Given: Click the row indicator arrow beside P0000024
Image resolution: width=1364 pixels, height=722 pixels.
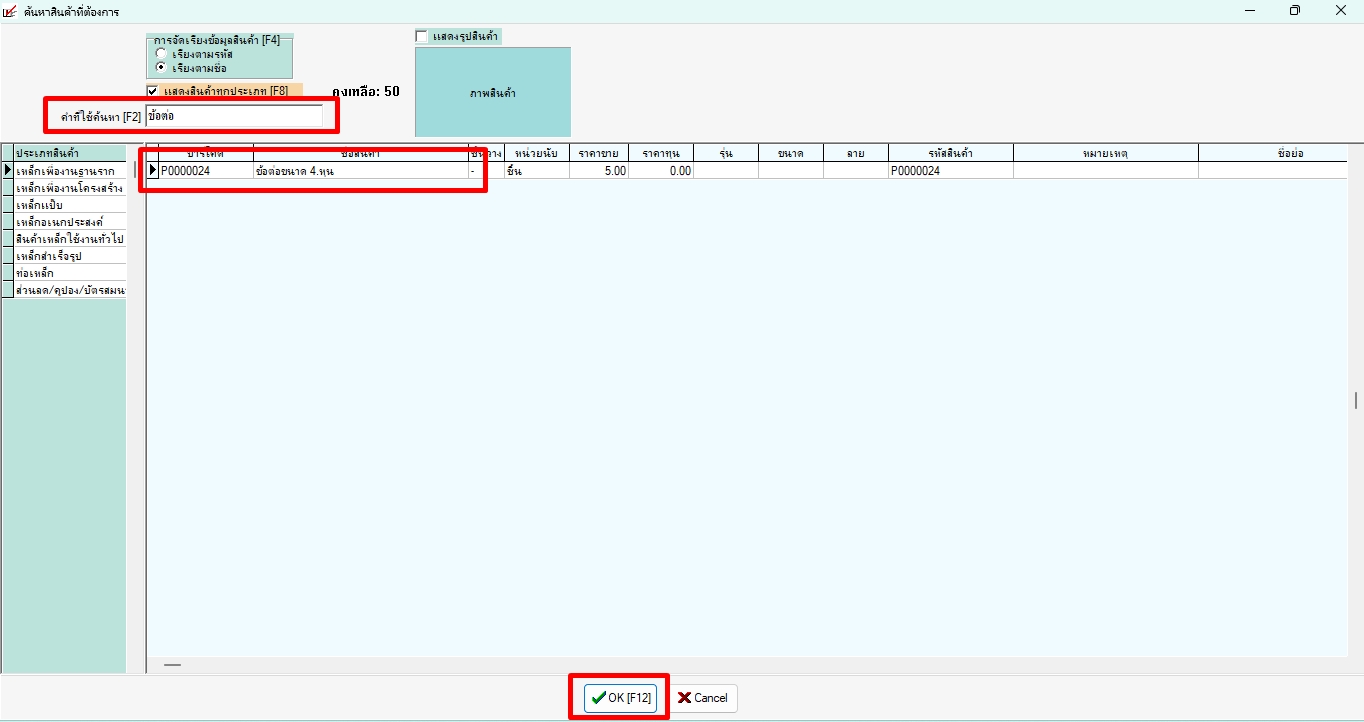Looking at the screenshot, I should tap(152, 171).
